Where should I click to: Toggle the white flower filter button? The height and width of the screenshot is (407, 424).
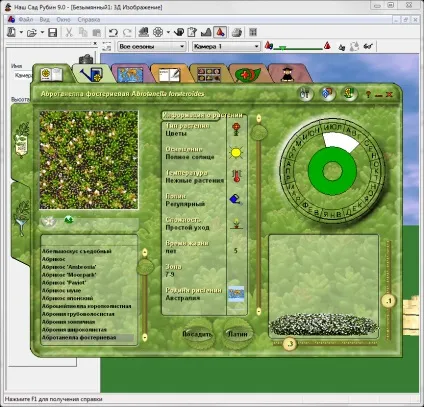(49, 221)
